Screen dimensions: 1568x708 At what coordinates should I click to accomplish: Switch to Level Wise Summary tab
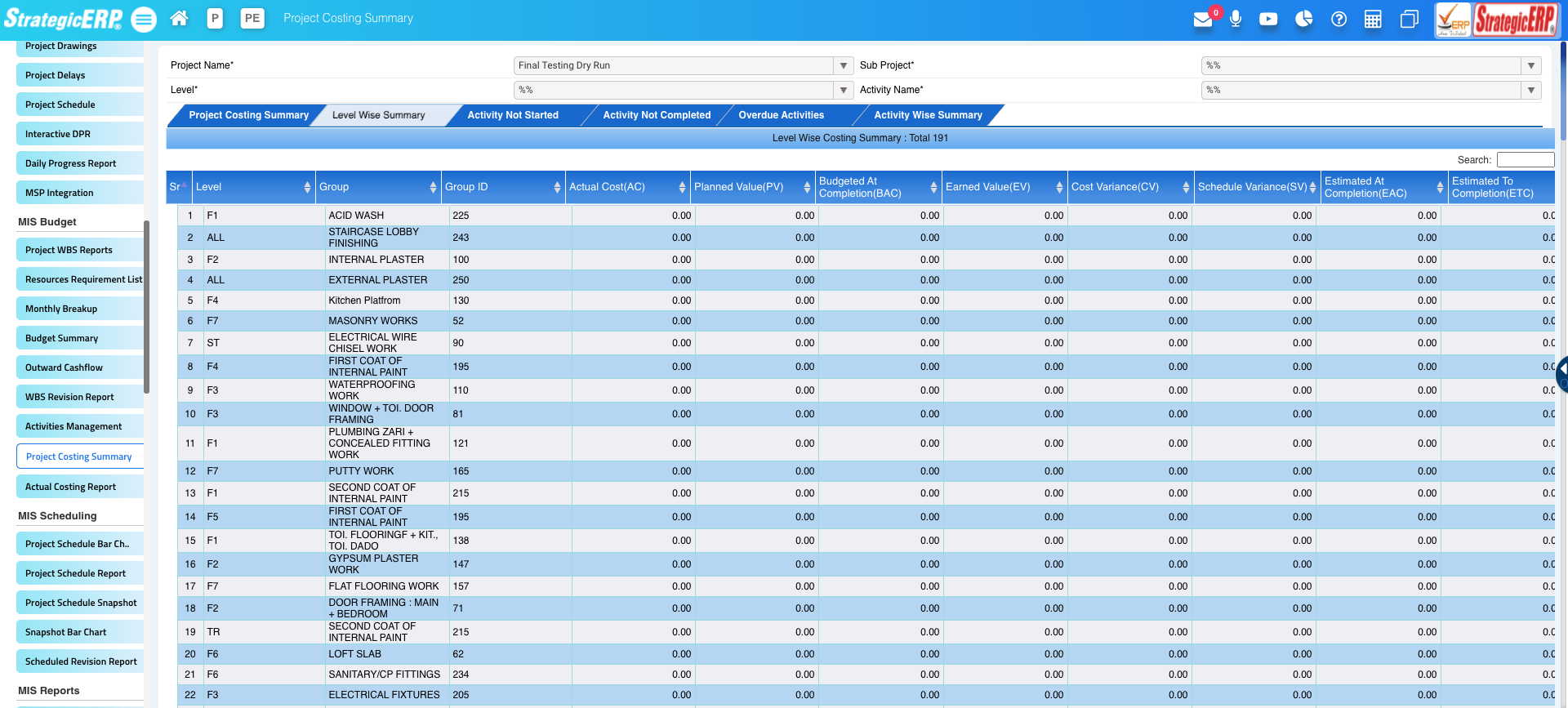coord(379,115)
